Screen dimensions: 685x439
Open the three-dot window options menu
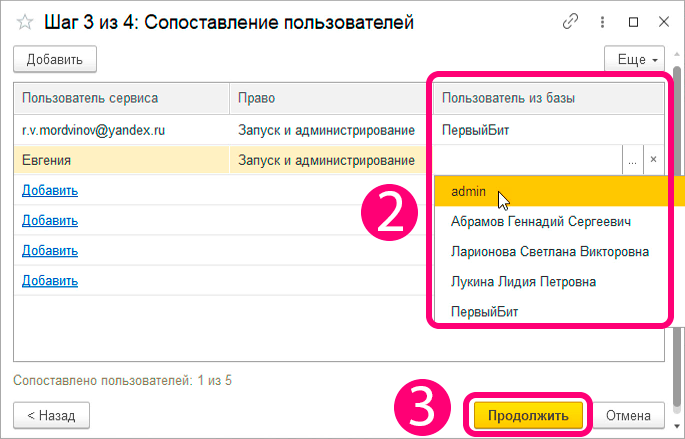click(x=602, y=22)
